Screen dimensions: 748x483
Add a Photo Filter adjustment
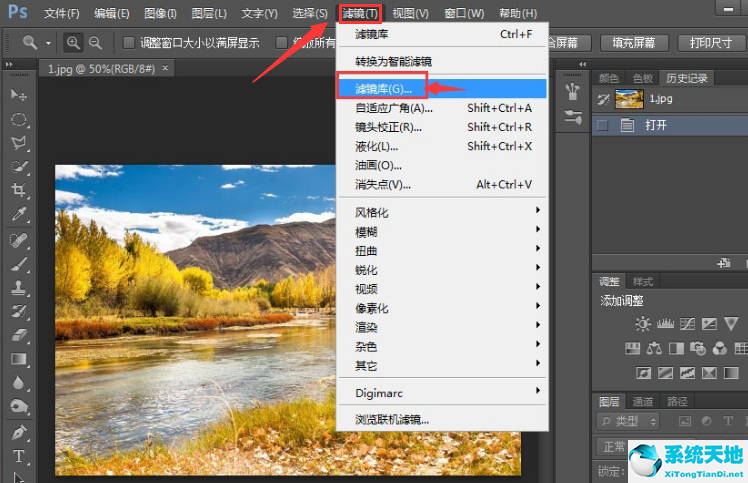point(698,348)
